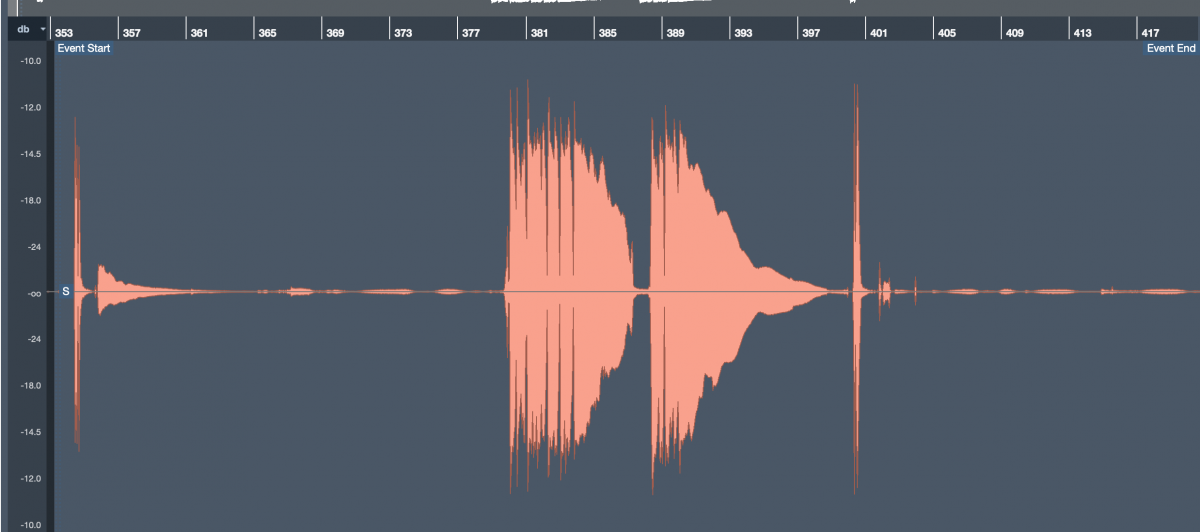Click ruler position 381

[539, 33]
